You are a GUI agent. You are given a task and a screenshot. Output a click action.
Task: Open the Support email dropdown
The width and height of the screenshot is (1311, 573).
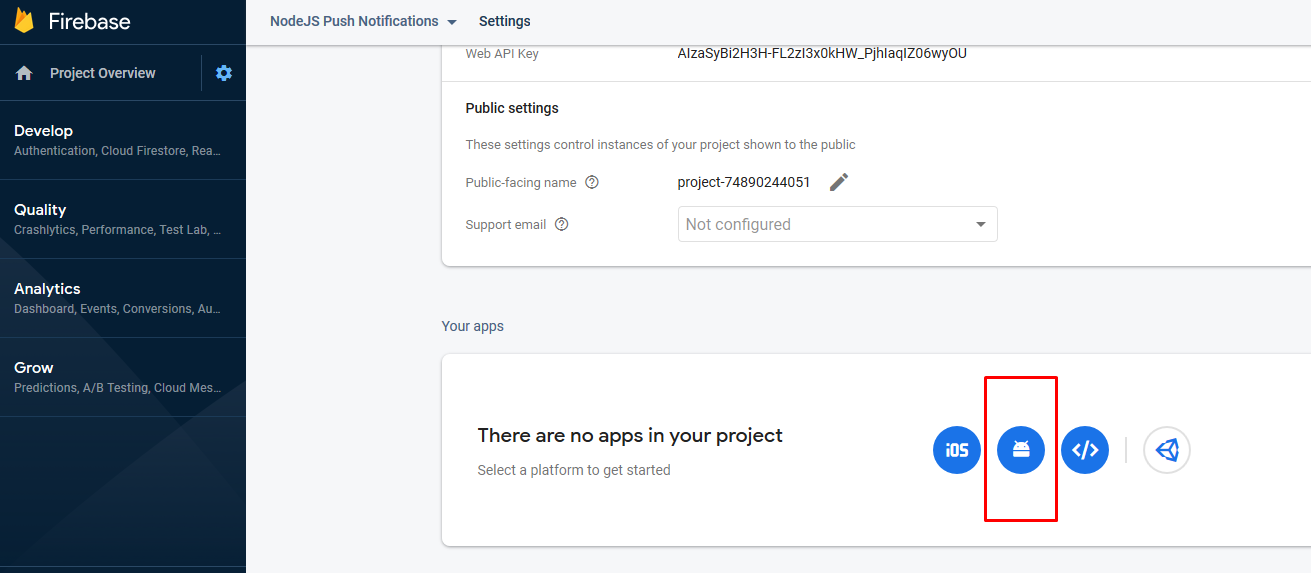pos(837,224)
